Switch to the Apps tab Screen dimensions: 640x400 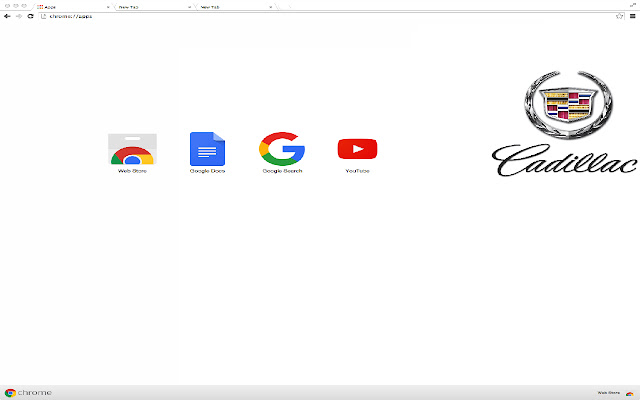point(73,7)
